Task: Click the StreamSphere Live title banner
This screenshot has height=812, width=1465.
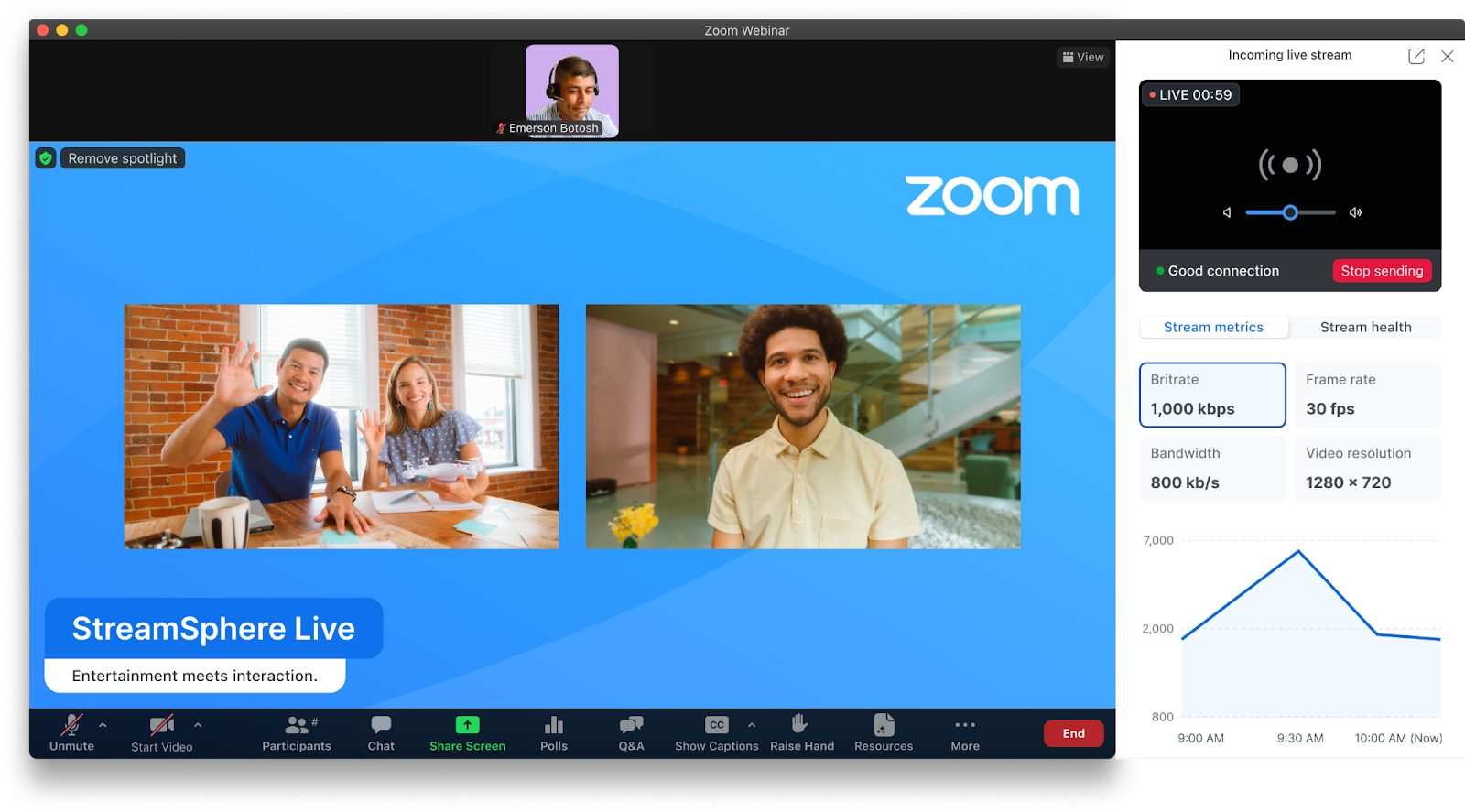Action: 213,628
